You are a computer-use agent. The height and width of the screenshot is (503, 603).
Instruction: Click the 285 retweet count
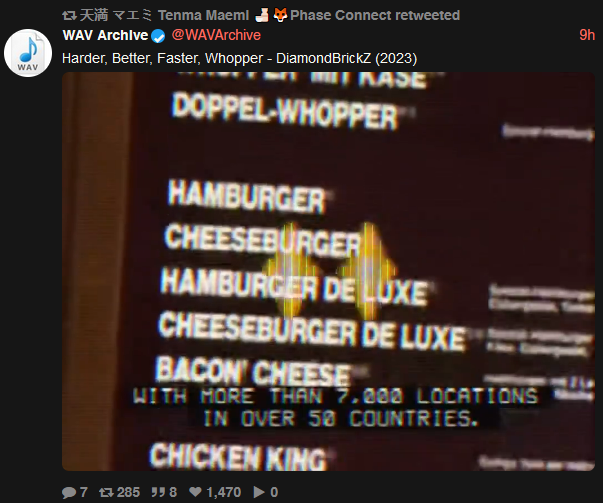click(128, 492)
